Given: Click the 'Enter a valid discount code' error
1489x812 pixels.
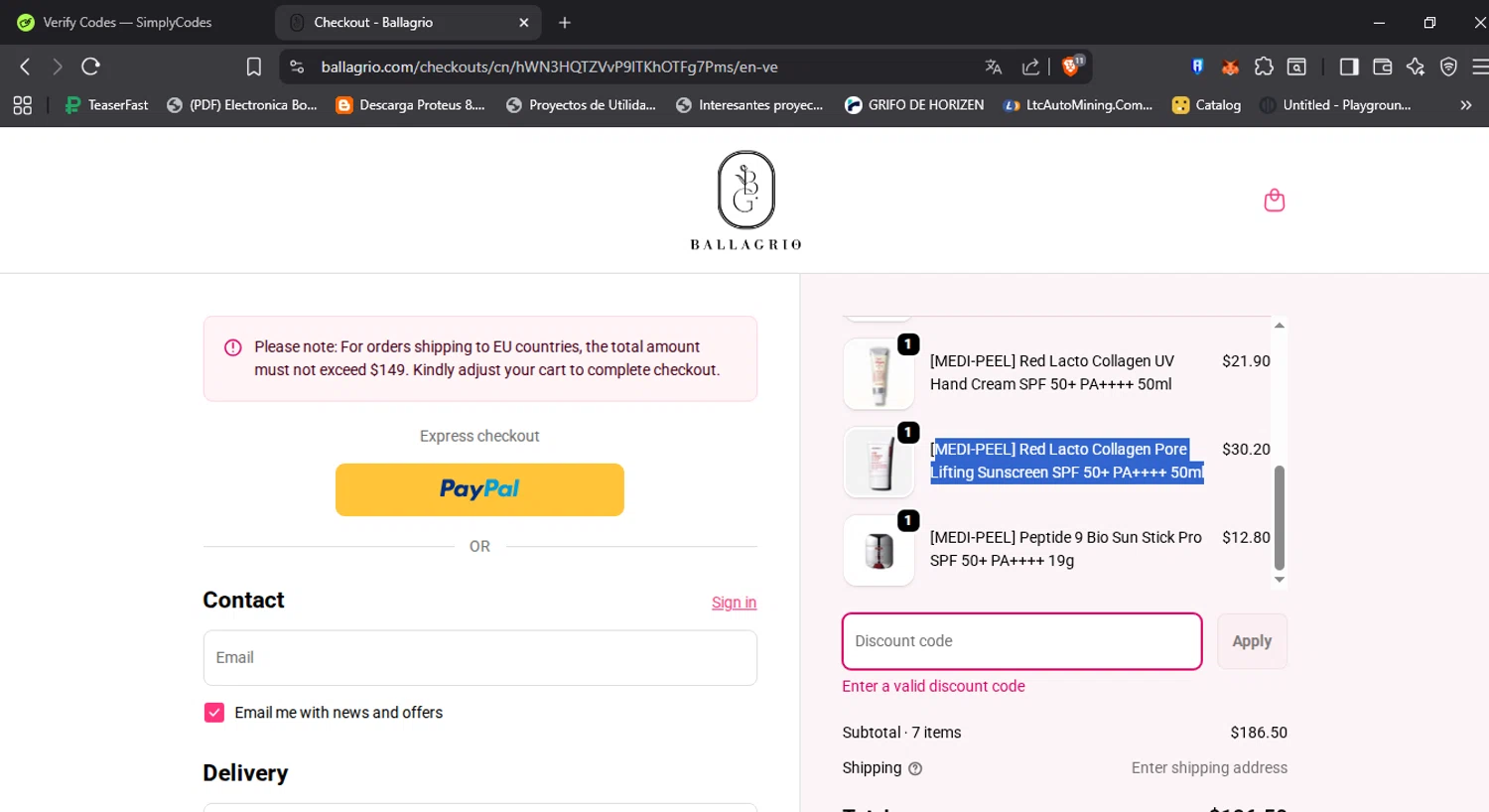Looking at the screenshot, I should tap(933, 686).
